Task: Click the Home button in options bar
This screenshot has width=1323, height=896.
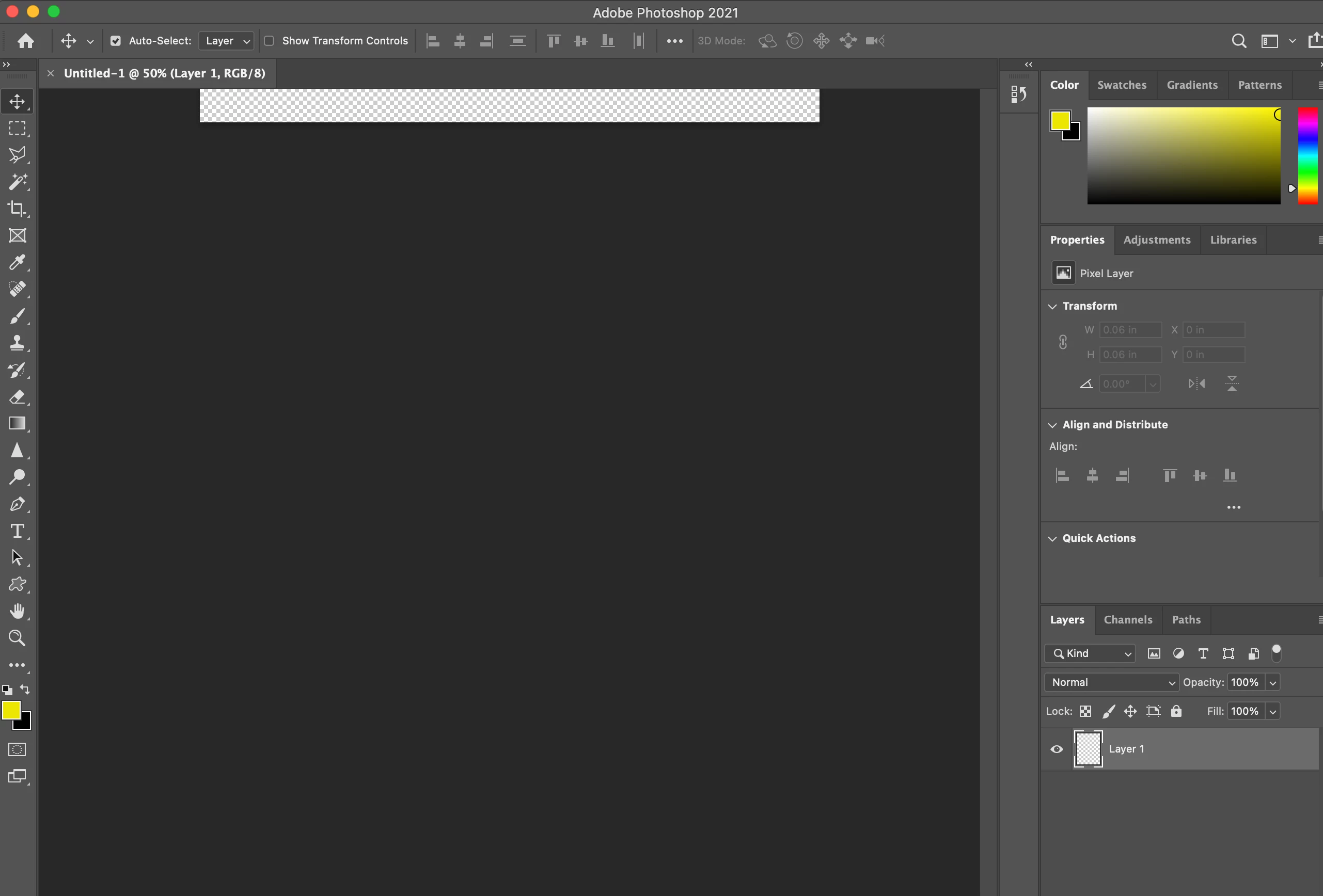Action: [26, 41]
